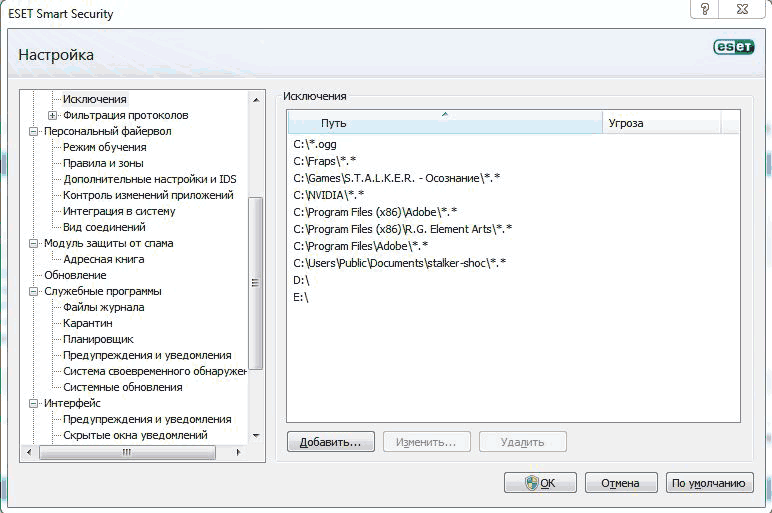The height and width of the screenshot is (513, 772).
Task: Close the ESET settings window
Action: (742, 9)
